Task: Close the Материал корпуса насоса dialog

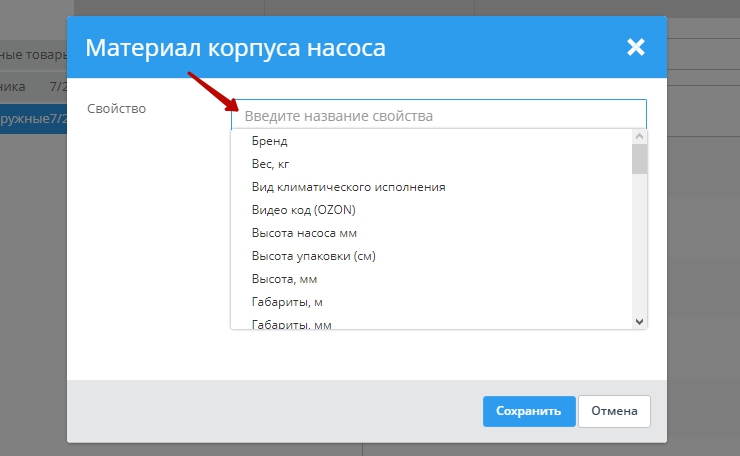Action: (635, 47)
